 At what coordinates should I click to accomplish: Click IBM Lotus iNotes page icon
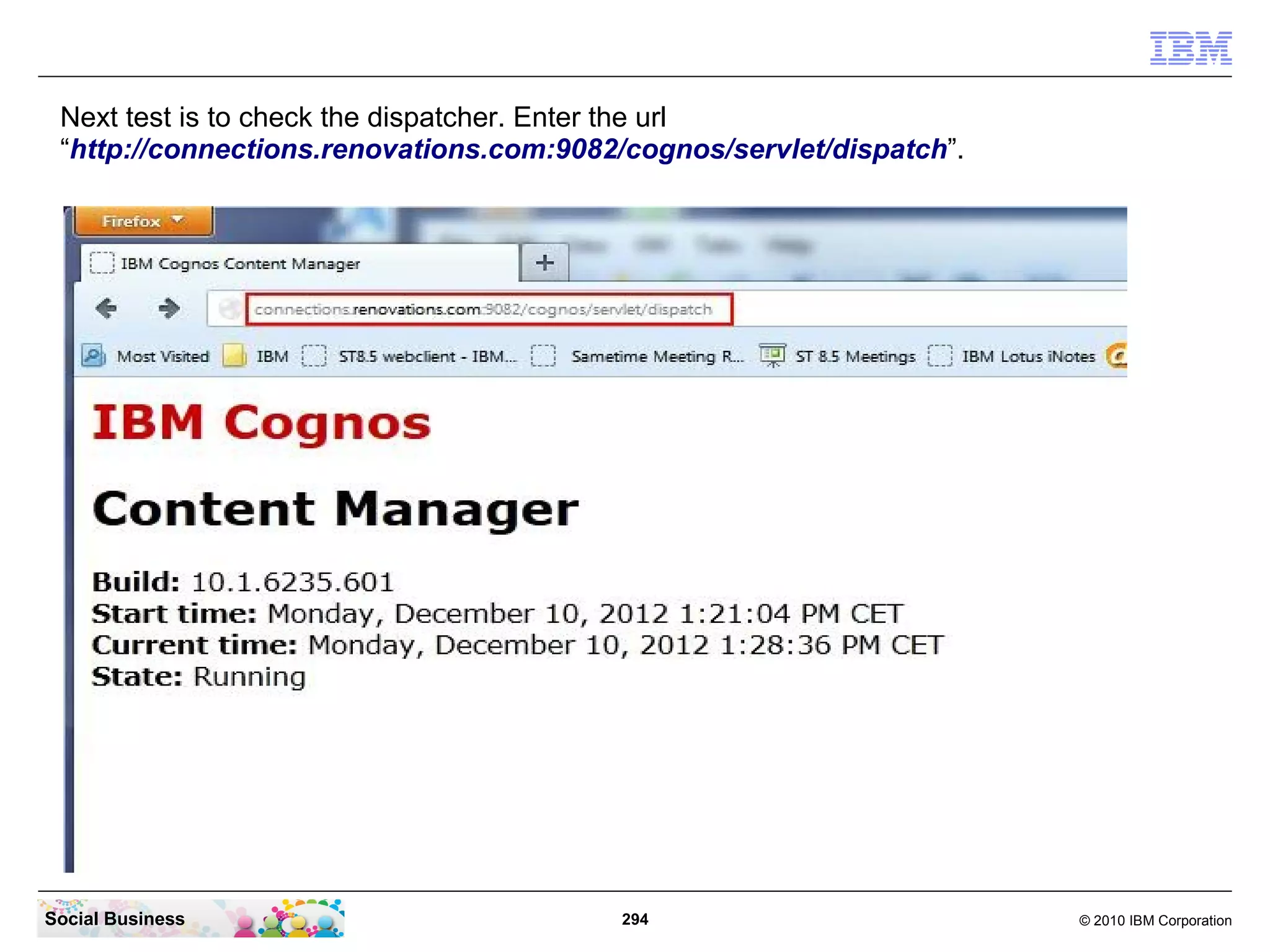[940, 356]
